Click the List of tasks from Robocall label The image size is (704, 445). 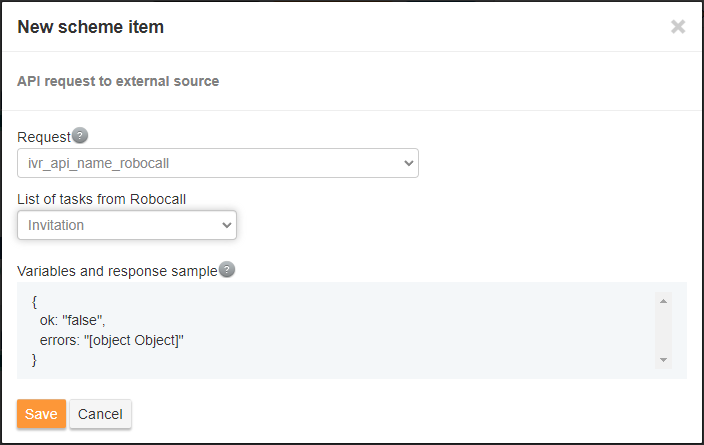102,199
